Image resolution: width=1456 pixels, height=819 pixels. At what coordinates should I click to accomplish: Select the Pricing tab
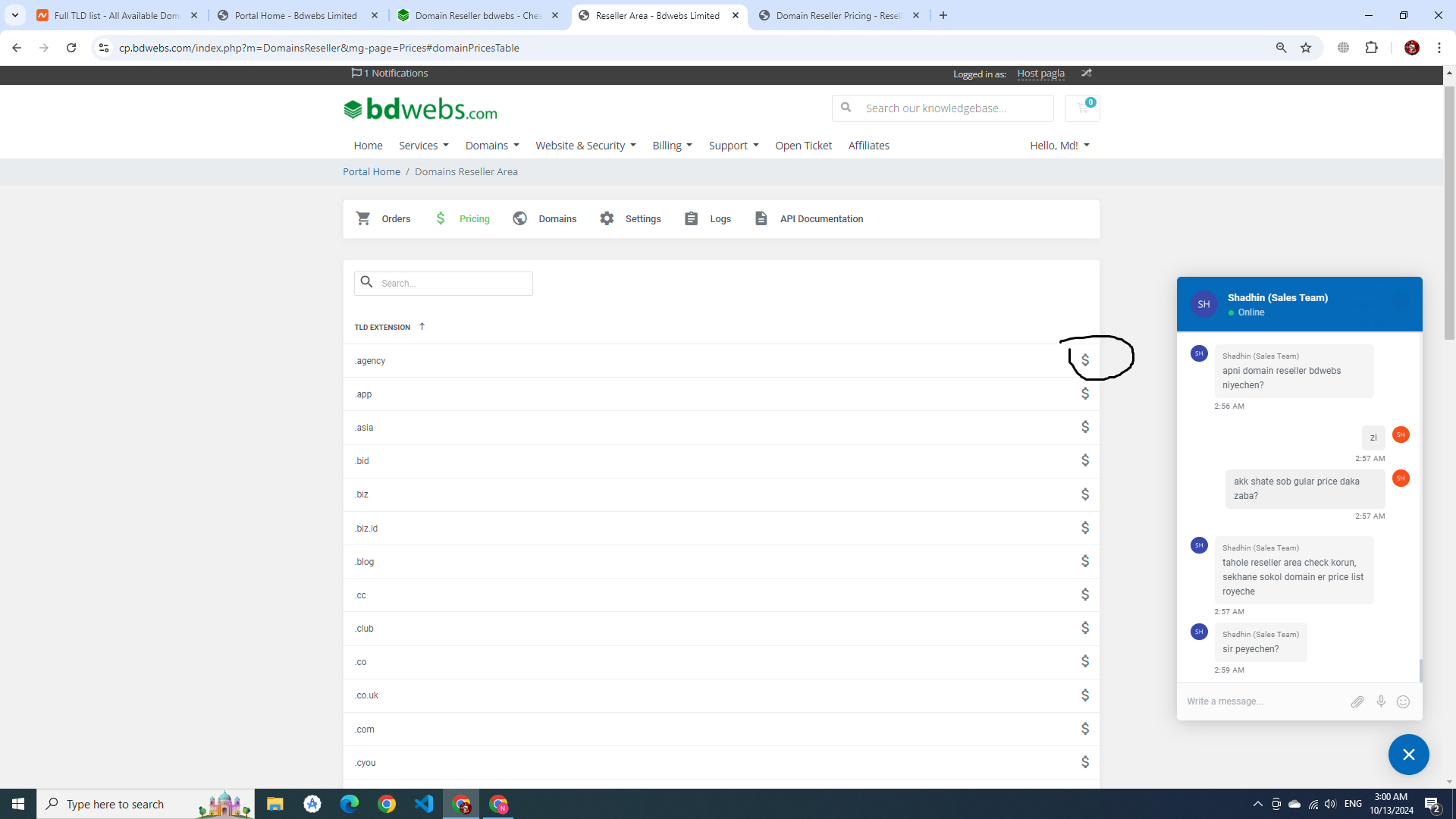[x=462, y=219]
